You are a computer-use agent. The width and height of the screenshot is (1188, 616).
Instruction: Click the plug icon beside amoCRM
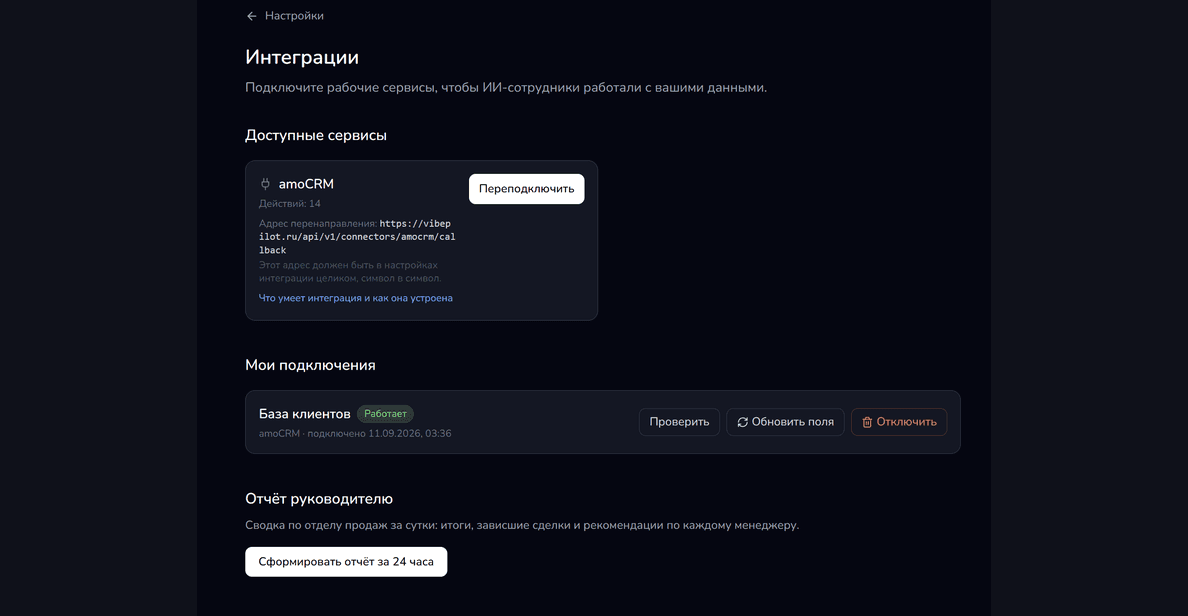pyautogui.click(x=265, y=184)
